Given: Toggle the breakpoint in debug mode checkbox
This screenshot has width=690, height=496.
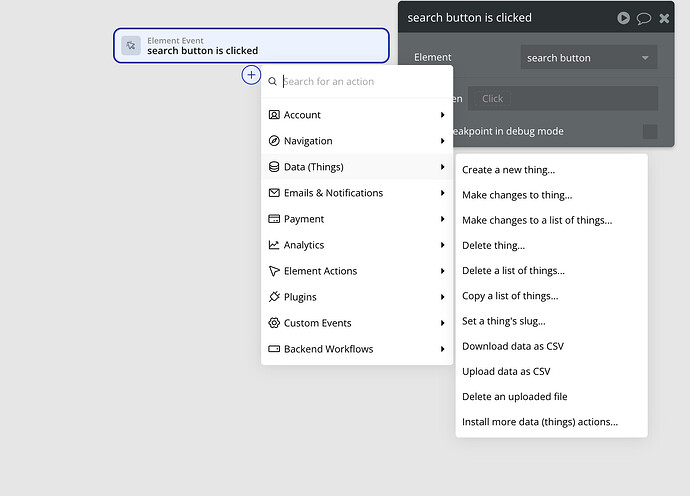Looking at the screenshot, I should tap(650, 131).
